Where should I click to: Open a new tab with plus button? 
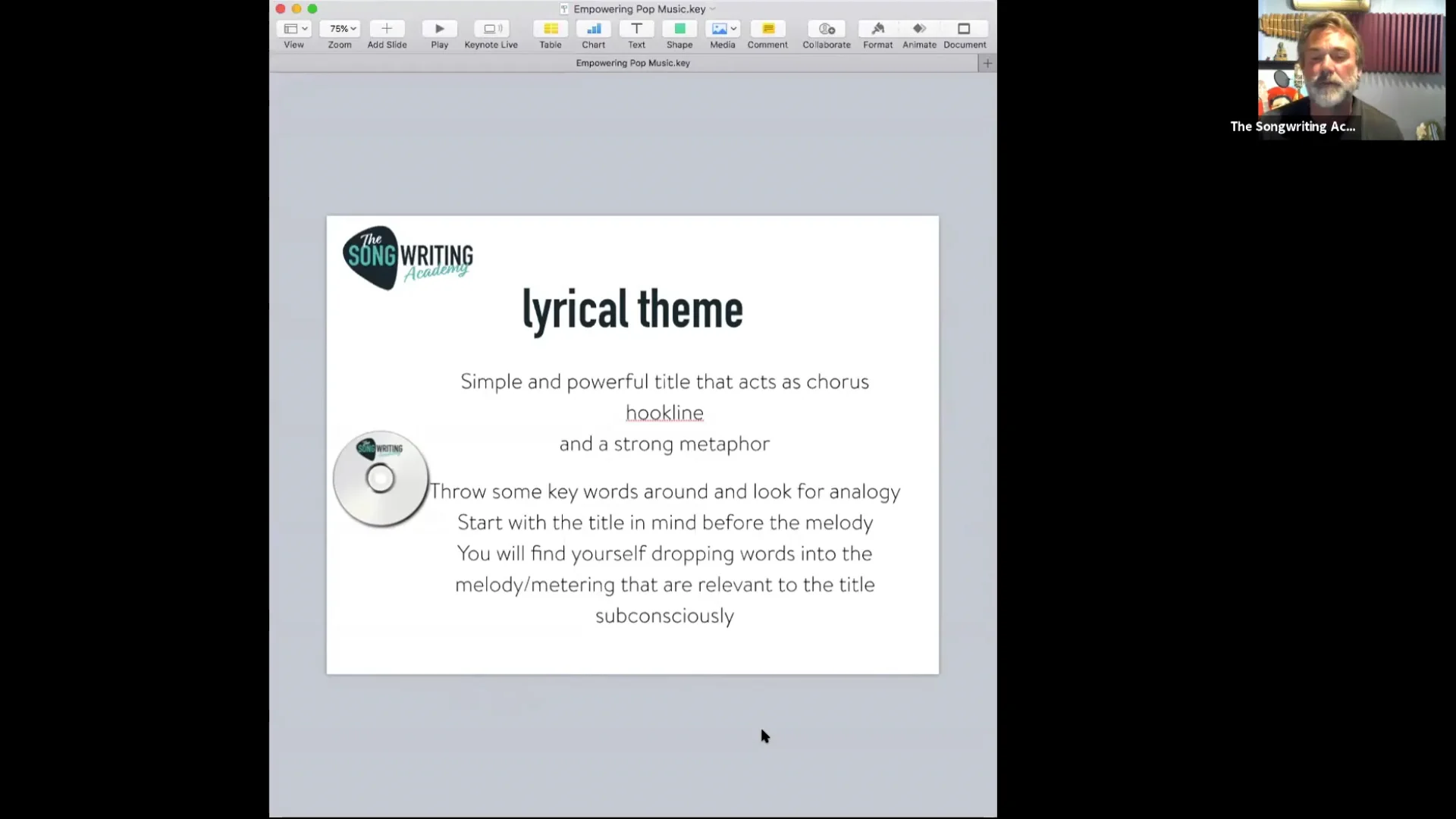click(987, 64)
